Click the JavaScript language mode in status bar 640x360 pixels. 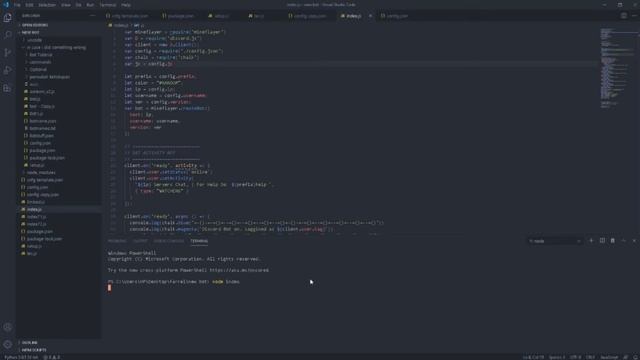coord(609,357)
